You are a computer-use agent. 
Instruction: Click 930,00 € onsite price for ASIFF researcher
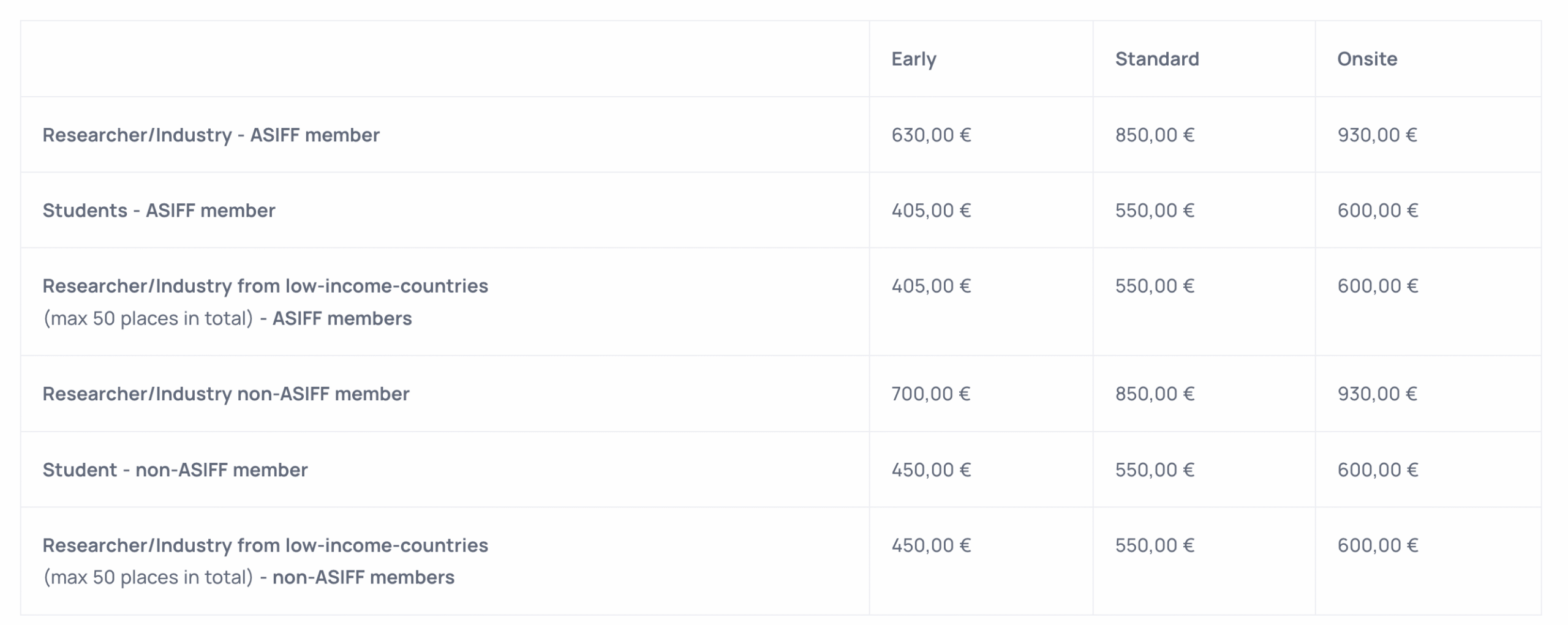[1376, 135]
